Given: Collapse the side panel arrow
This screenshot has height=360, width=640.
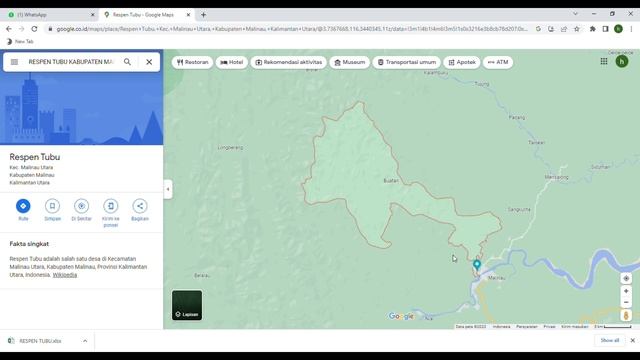Looking at the screenshot, I should (x=168, y=189).
